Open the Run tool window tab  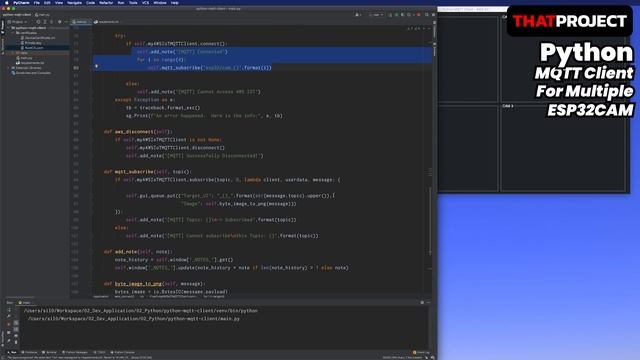[x=12, y=352]
